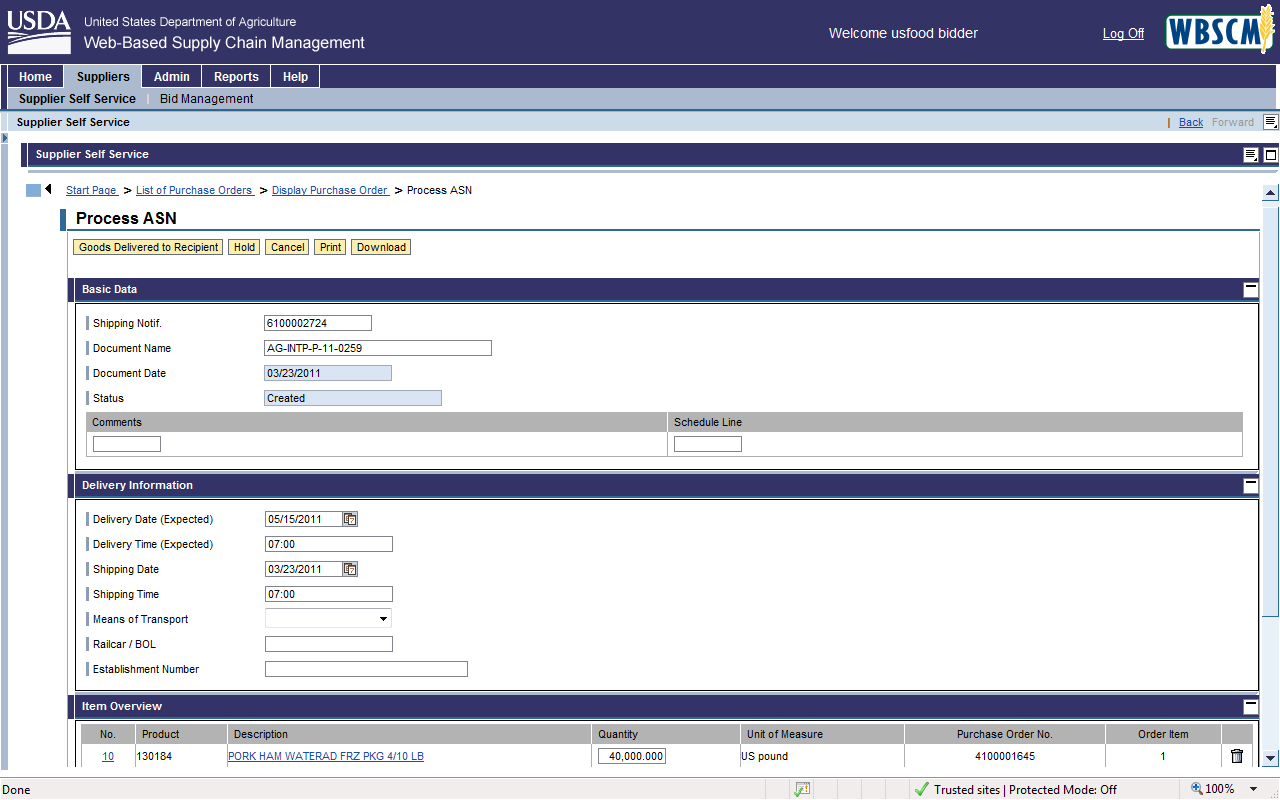
Task: Click the Hold button
Action: (x=244, y=247)
